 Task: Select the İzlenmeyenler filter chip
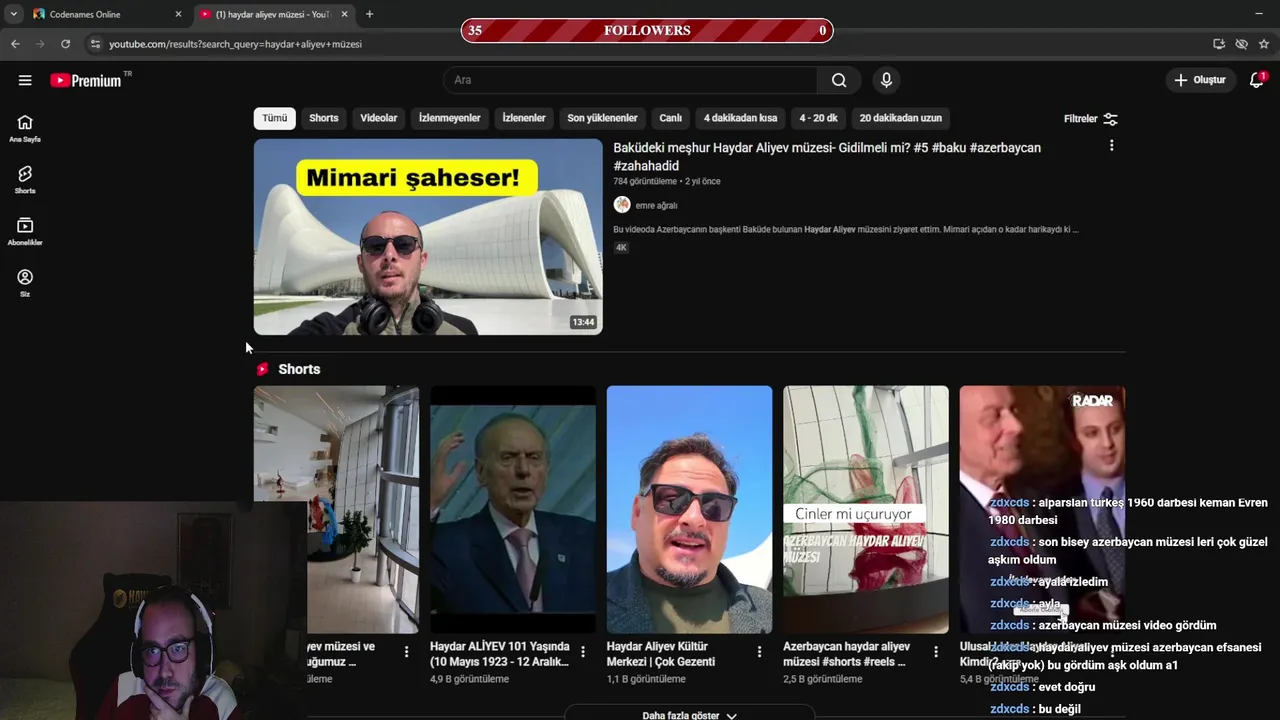(450, 118)
